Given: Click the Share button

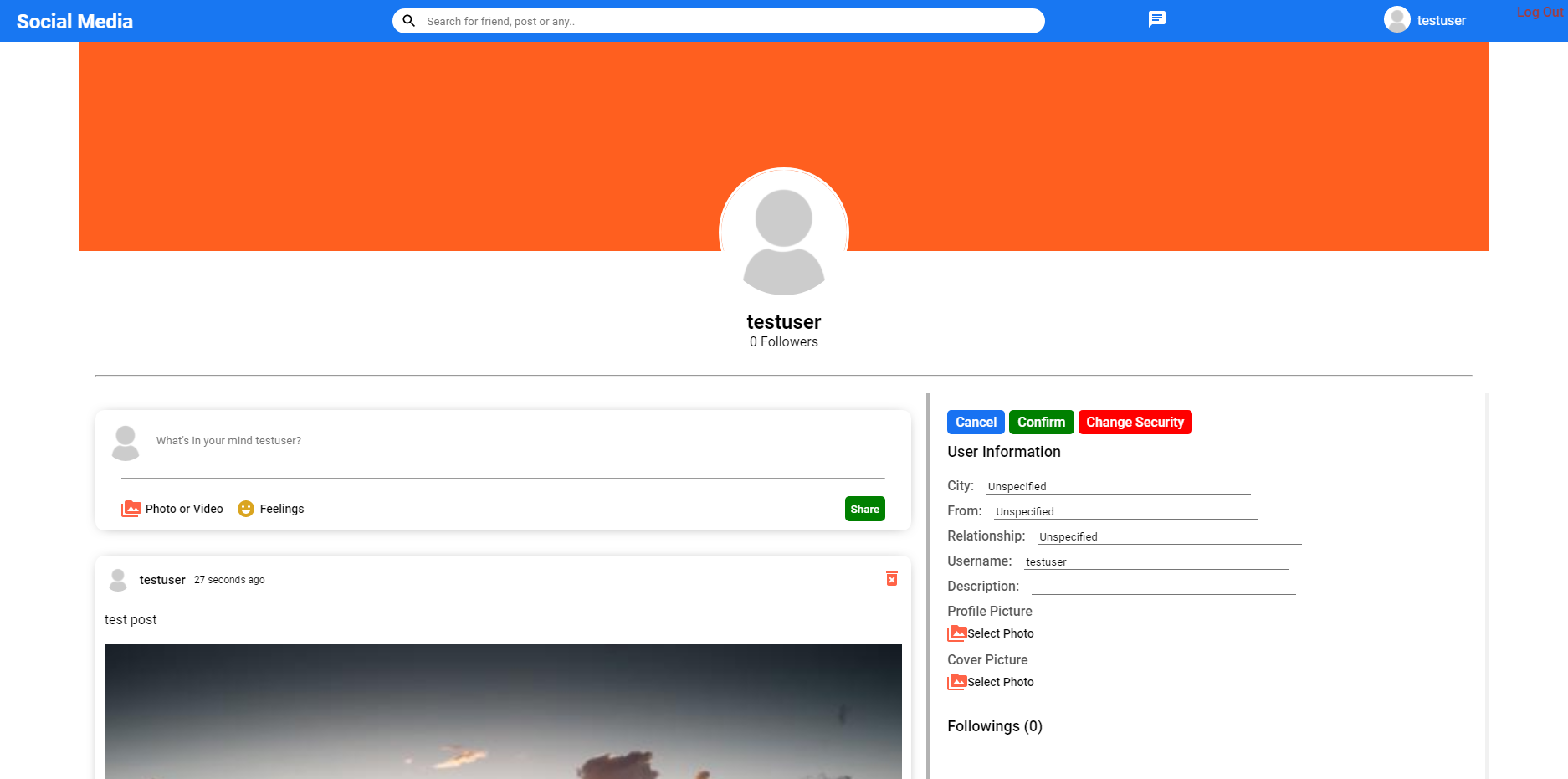Looking at the screenshot, I should 864,508.
